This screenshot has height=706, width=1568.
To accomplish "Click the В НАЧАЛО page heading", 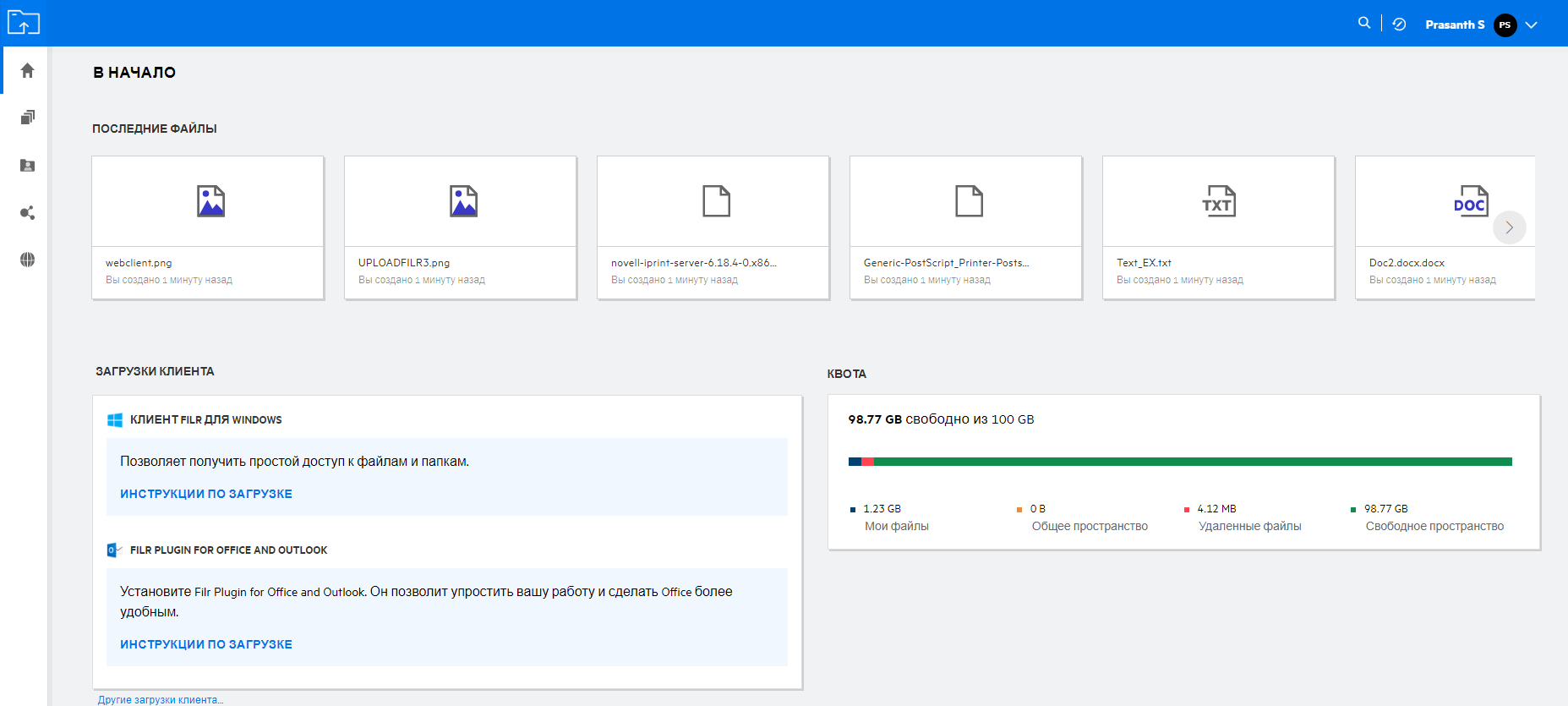I will coord(134,73).
